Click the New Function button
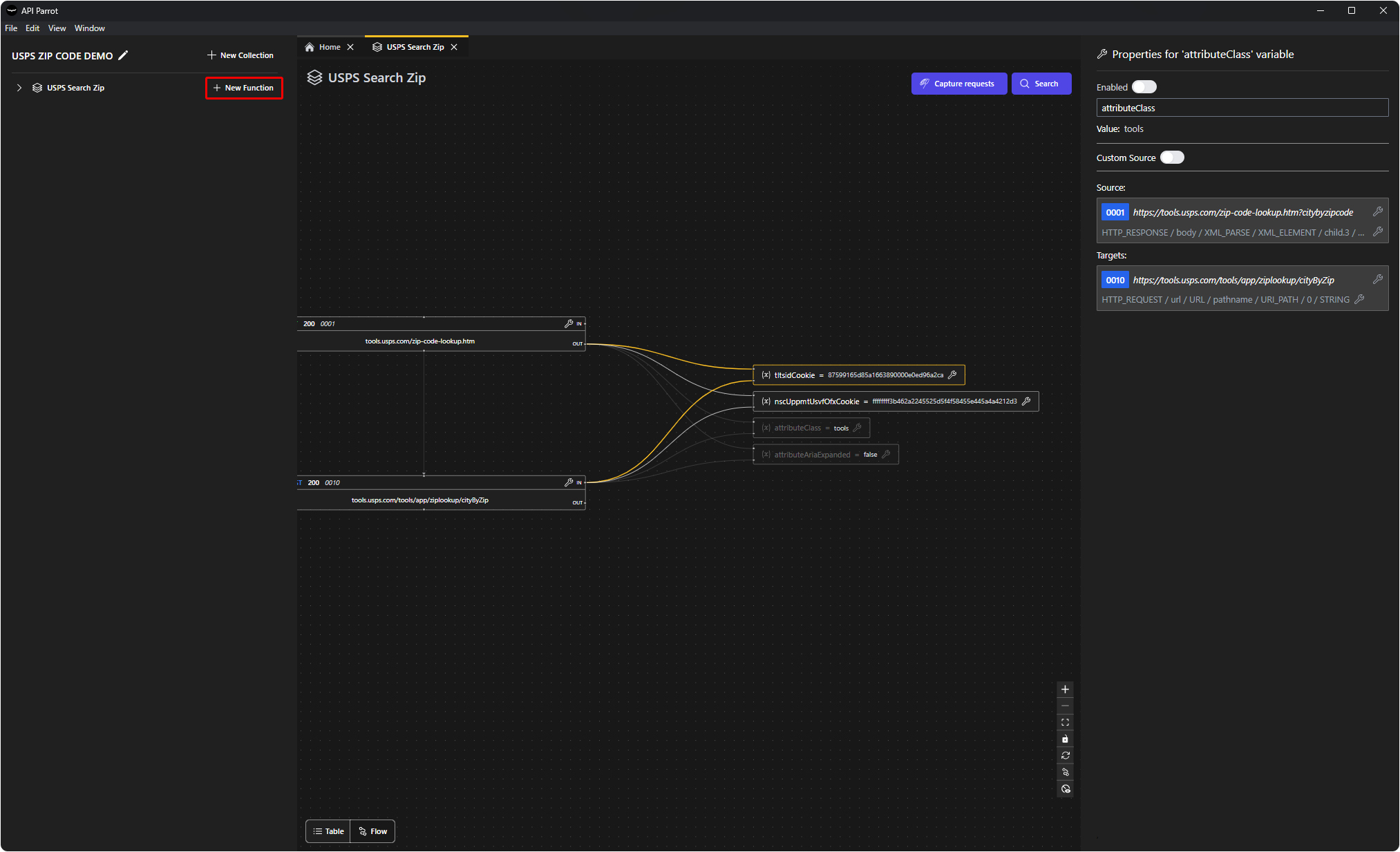The image size is (1400, 852). tap(244, 88)
